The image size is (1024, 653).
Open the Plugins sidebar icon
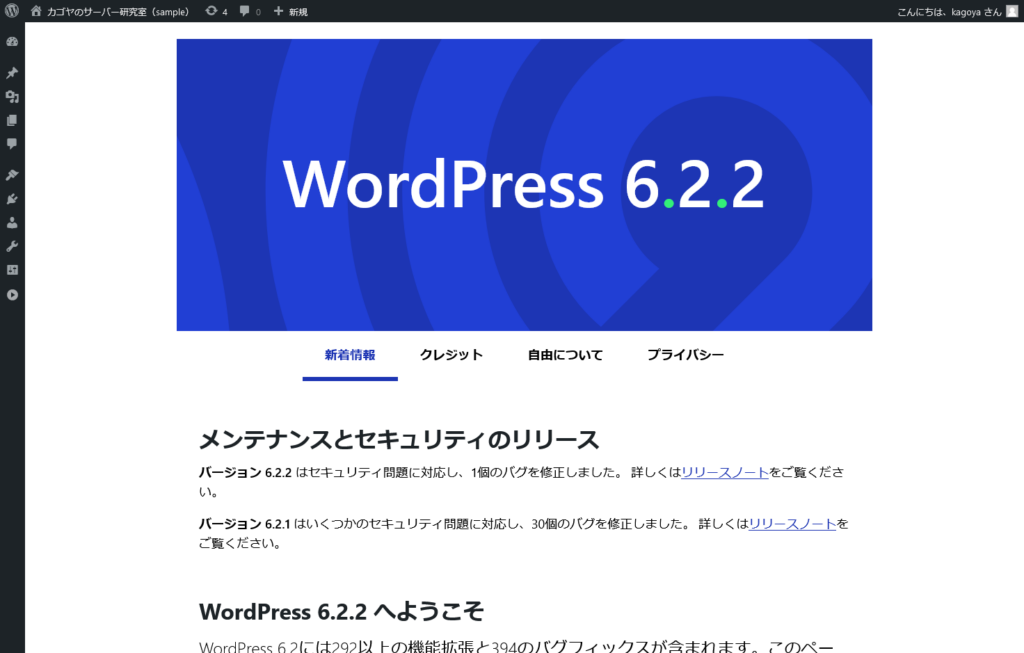12,199
